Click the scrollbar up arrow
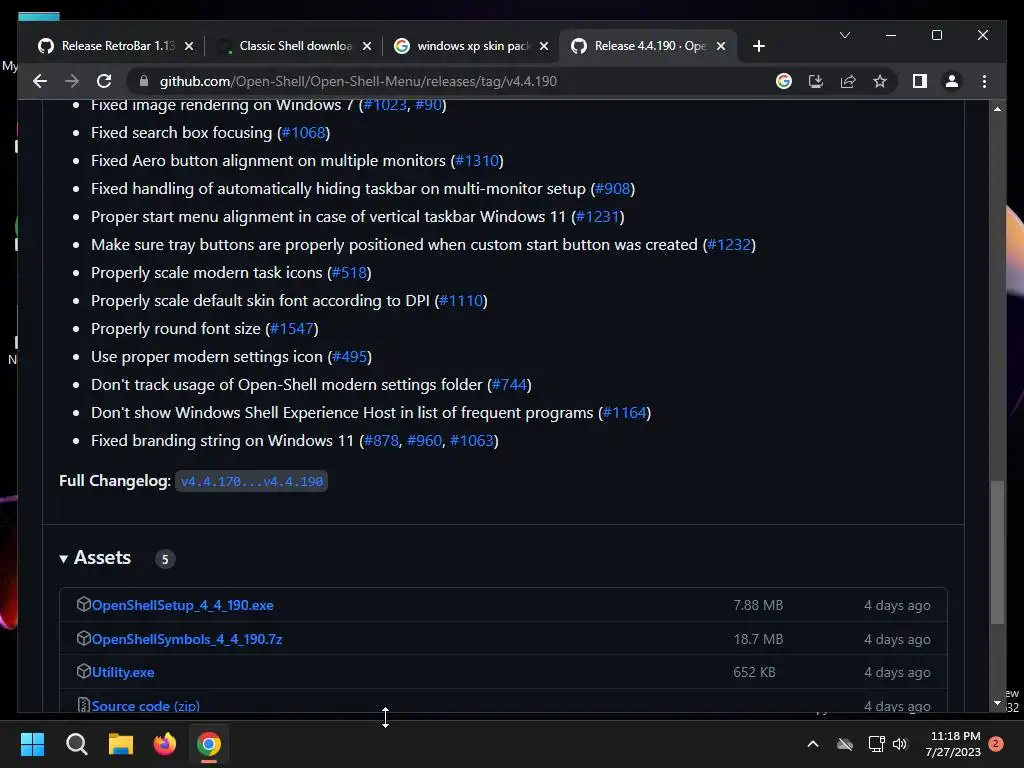The width and height of the screenshot is (1024, 768). pyautogui.click(x=997, y=109)
